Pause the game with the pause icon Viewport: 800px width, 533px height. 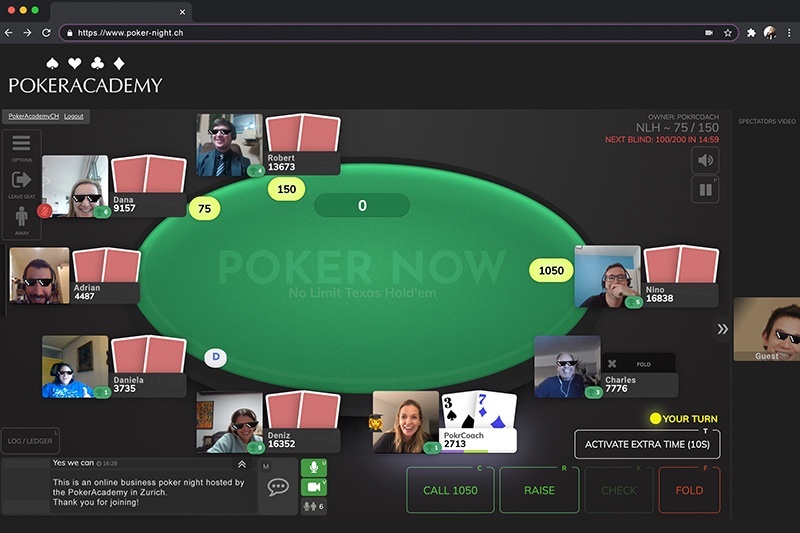point(705,190)
